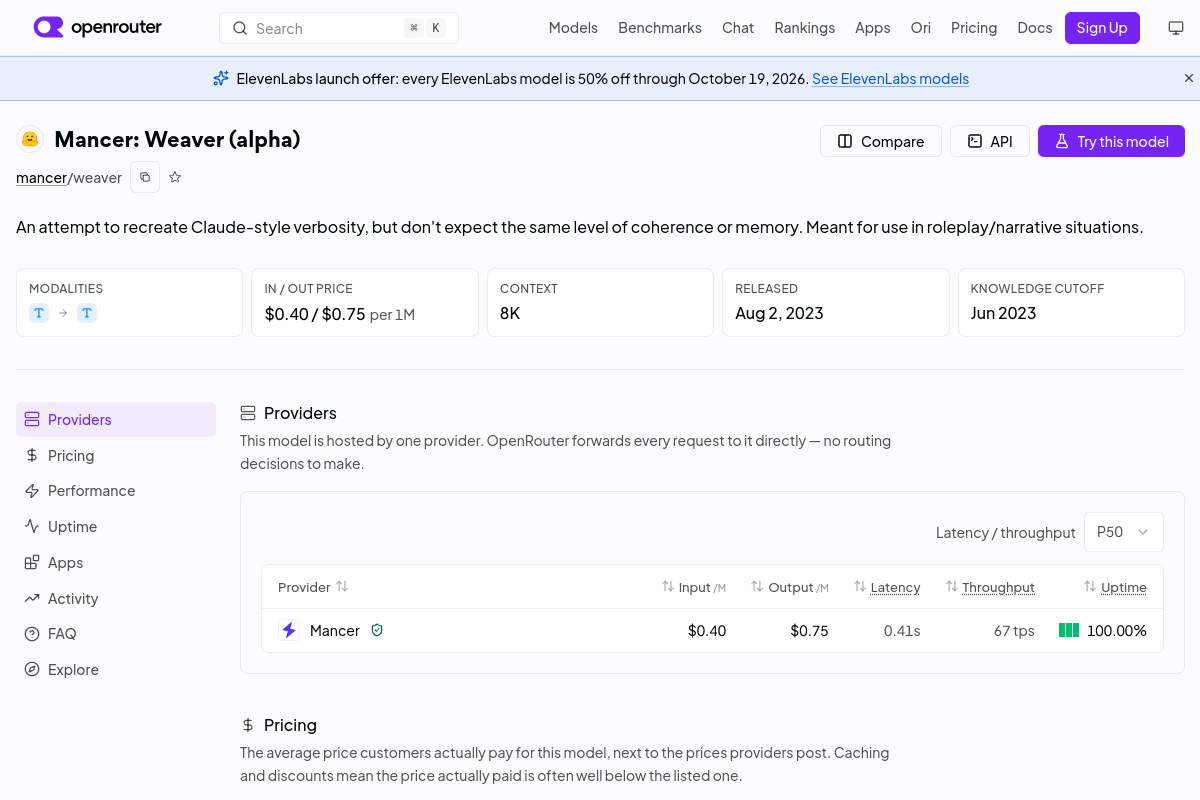Click Try this model button

click(1111, 141)
